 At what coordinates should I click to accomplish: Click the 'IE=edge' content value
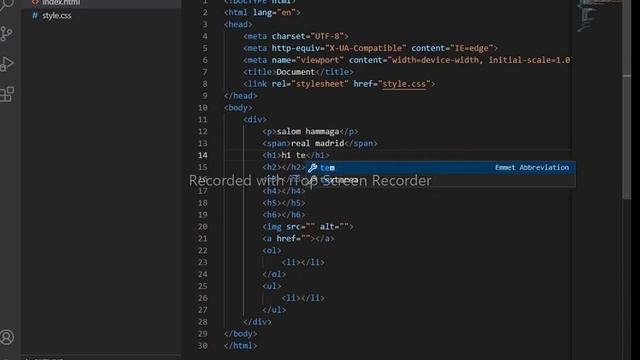pos(471,48)
